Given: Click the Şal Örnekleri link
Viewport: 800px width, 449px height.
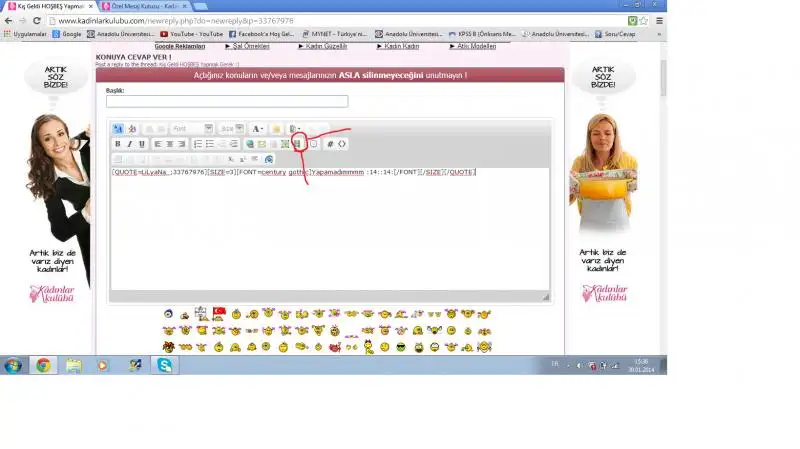Looking at the screenshot, I should click(251, 47).
